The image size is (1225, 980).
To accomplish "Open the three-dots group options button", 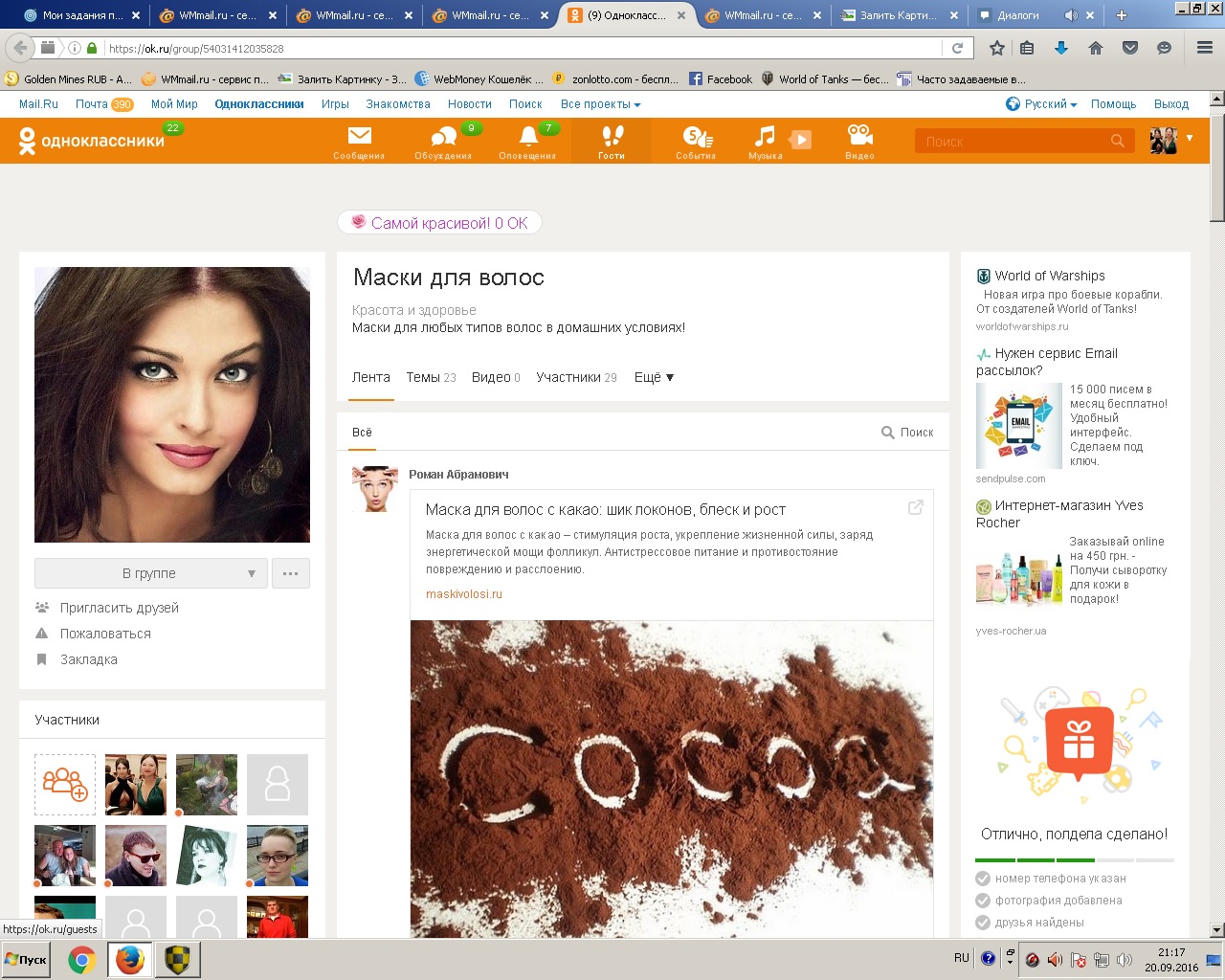I will [291, 573].
